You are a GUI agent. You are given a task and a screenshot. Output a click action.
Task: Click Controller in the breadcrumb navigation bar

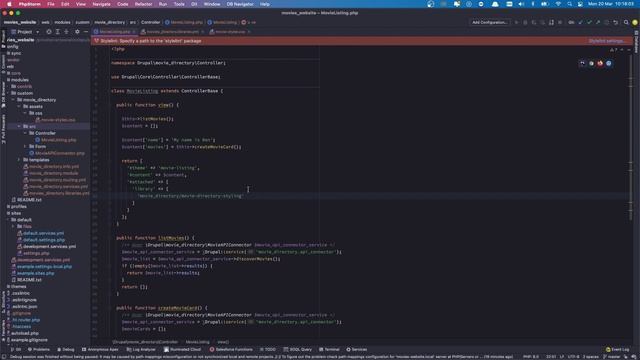point(151,22)
